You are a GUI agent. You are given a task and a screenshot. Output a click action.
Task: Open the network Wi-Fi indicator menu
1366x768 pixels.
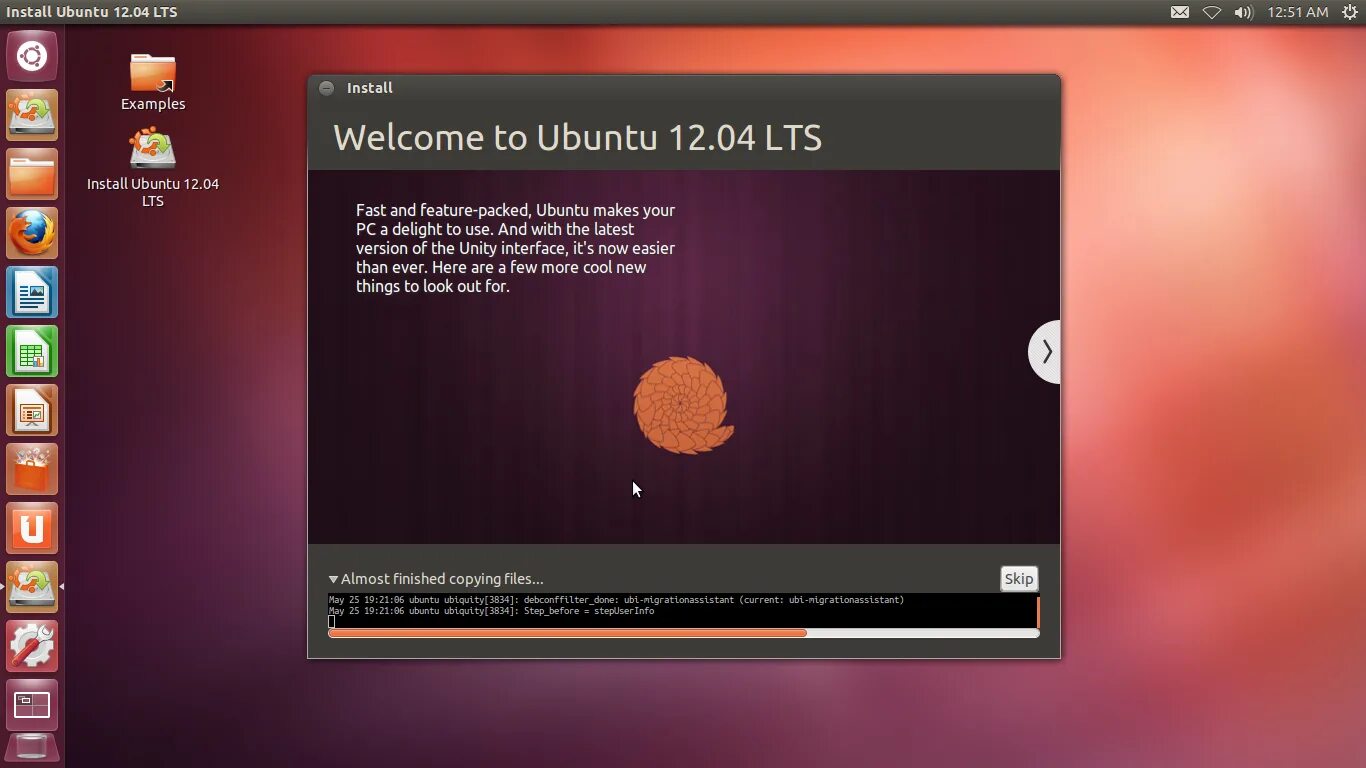(x=1212, y=12)
